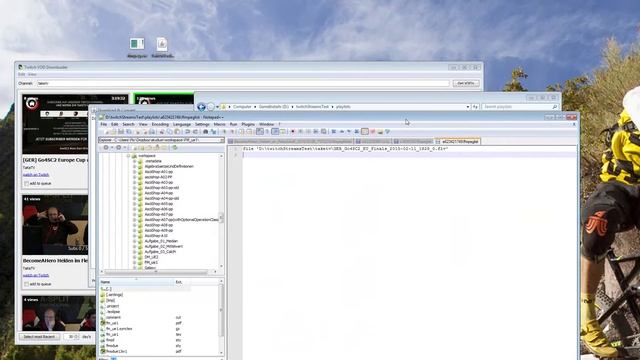Check 'add to queue' under BecomeAHero video
Screen dimensions: 640x360
pyautogui.click(x=27, y=284)
